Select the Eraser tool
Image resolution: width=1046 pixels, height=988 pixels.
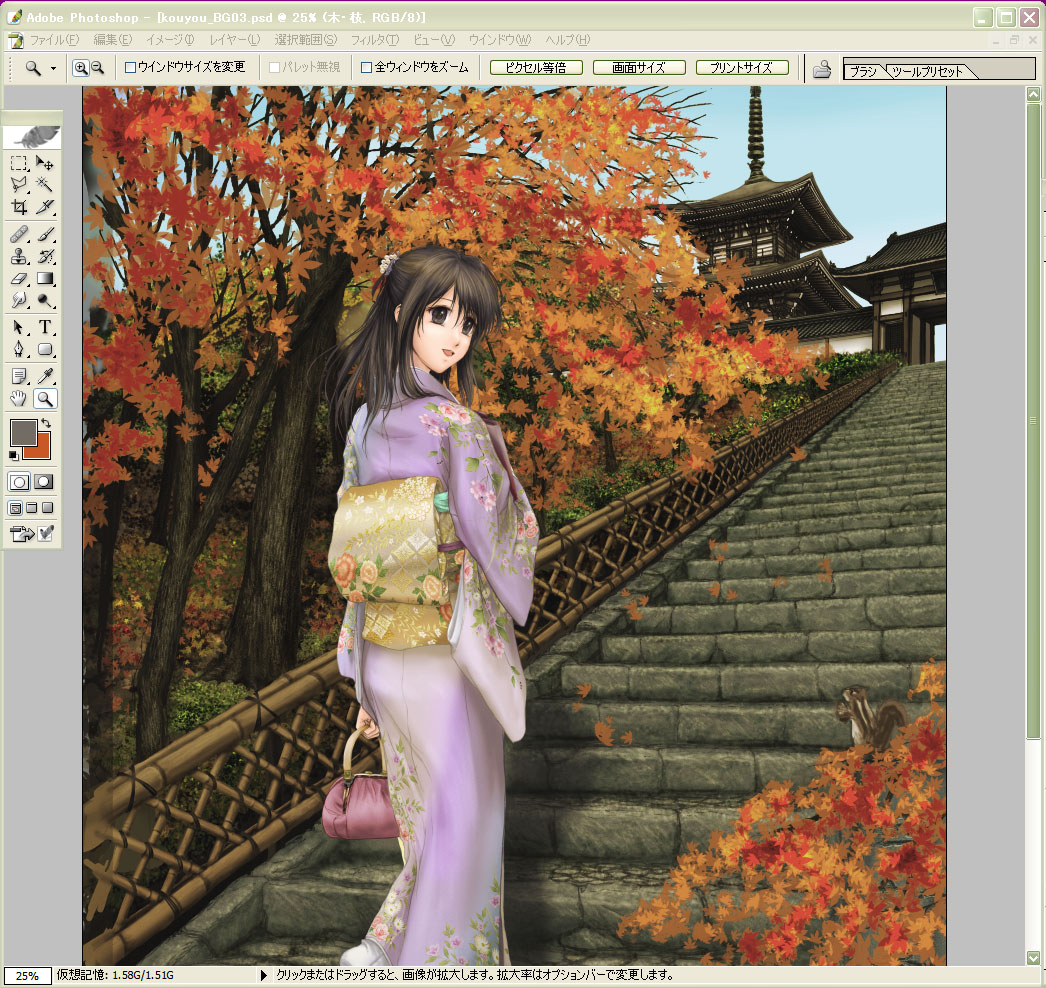coord(19,278)
